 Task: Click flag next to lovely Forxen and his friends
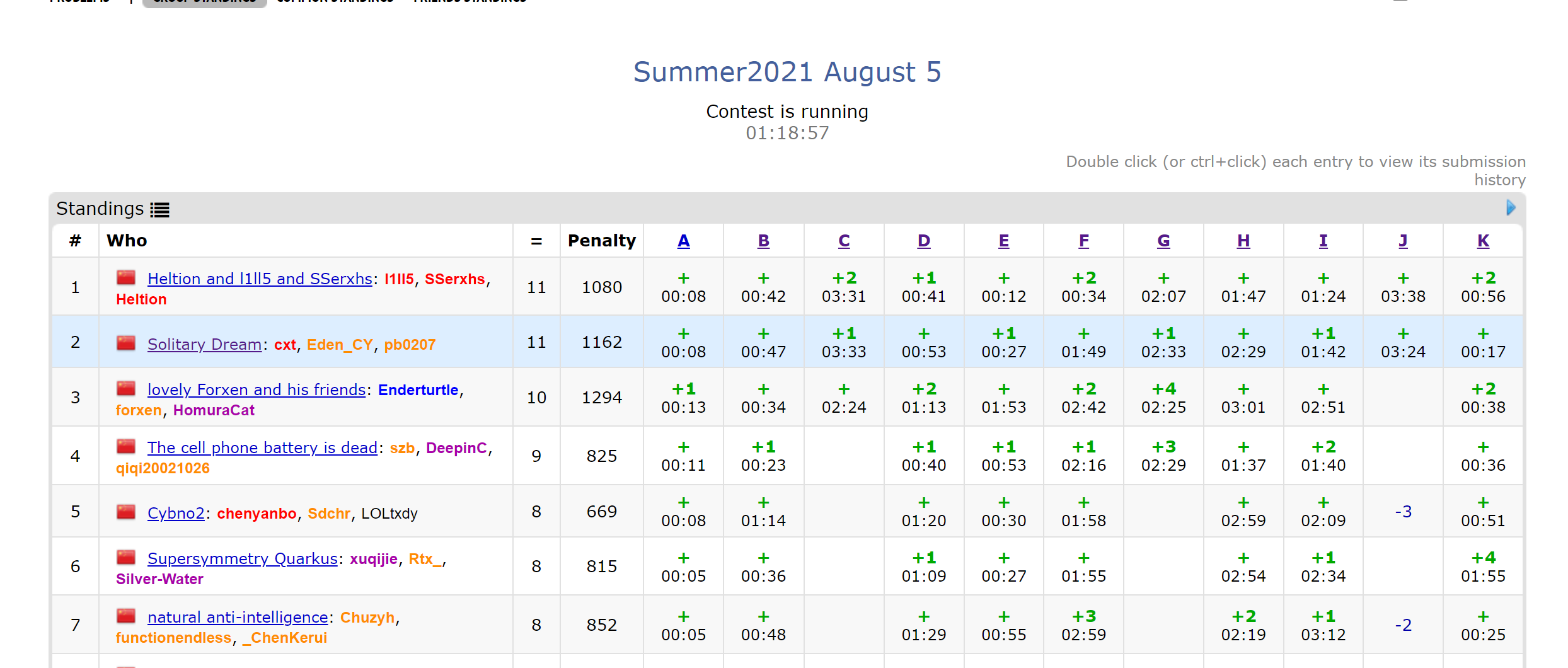tap(126, 389)
